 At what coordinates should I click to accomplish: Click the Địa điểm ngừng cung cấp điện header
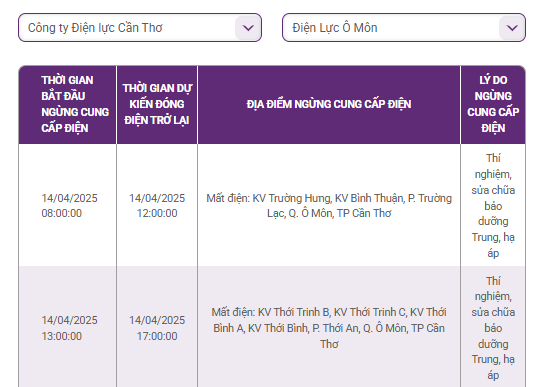click(329, 104)
